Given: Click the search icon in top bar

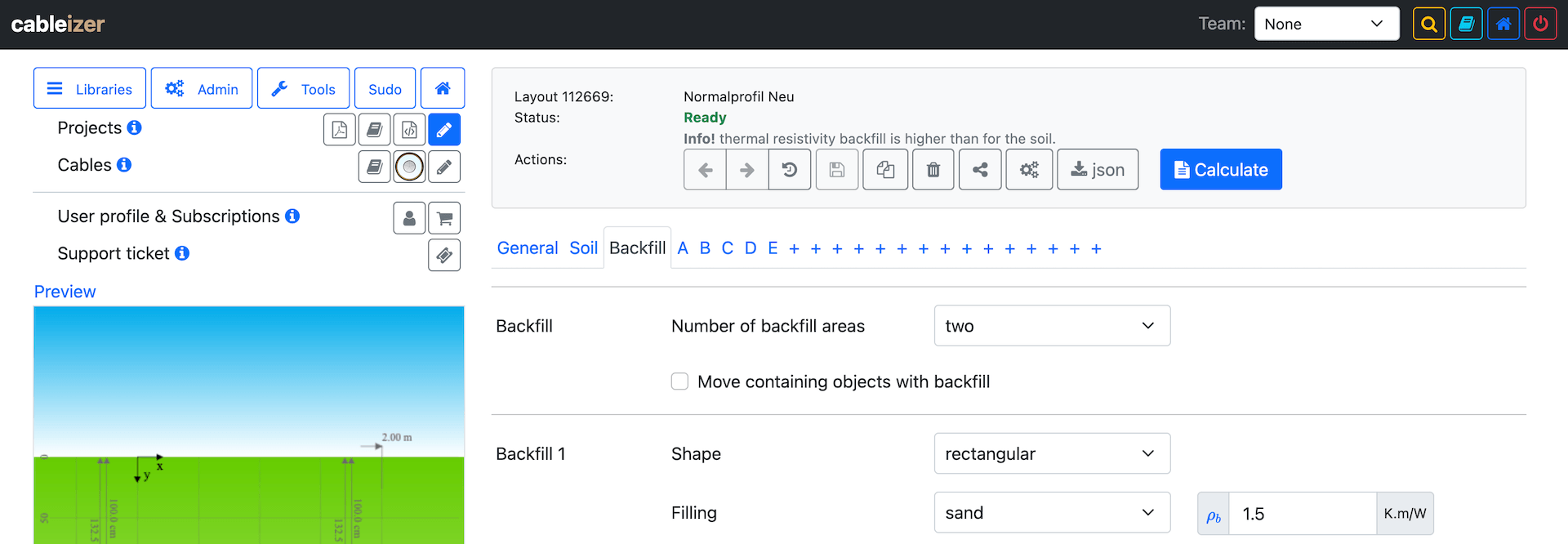Looking at the screenshot, I should [x=1429, y=24].
